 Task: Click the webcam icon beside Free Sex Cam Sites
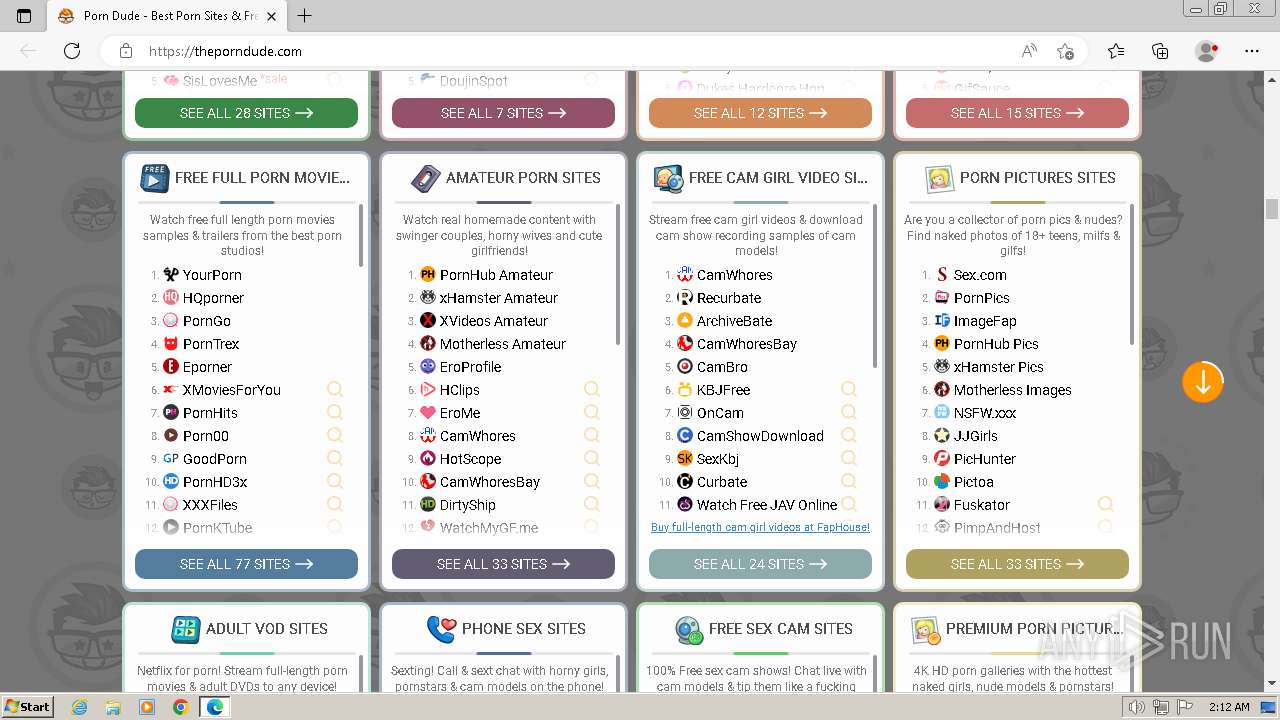(x=688, y=630)
